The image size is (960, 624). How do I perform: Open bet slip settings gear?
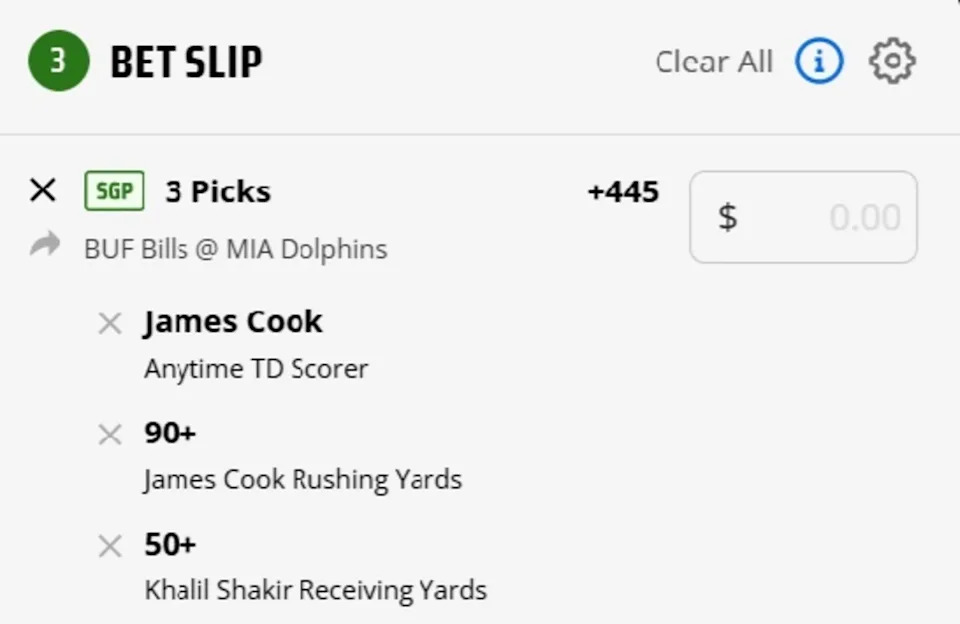point(892,62)
